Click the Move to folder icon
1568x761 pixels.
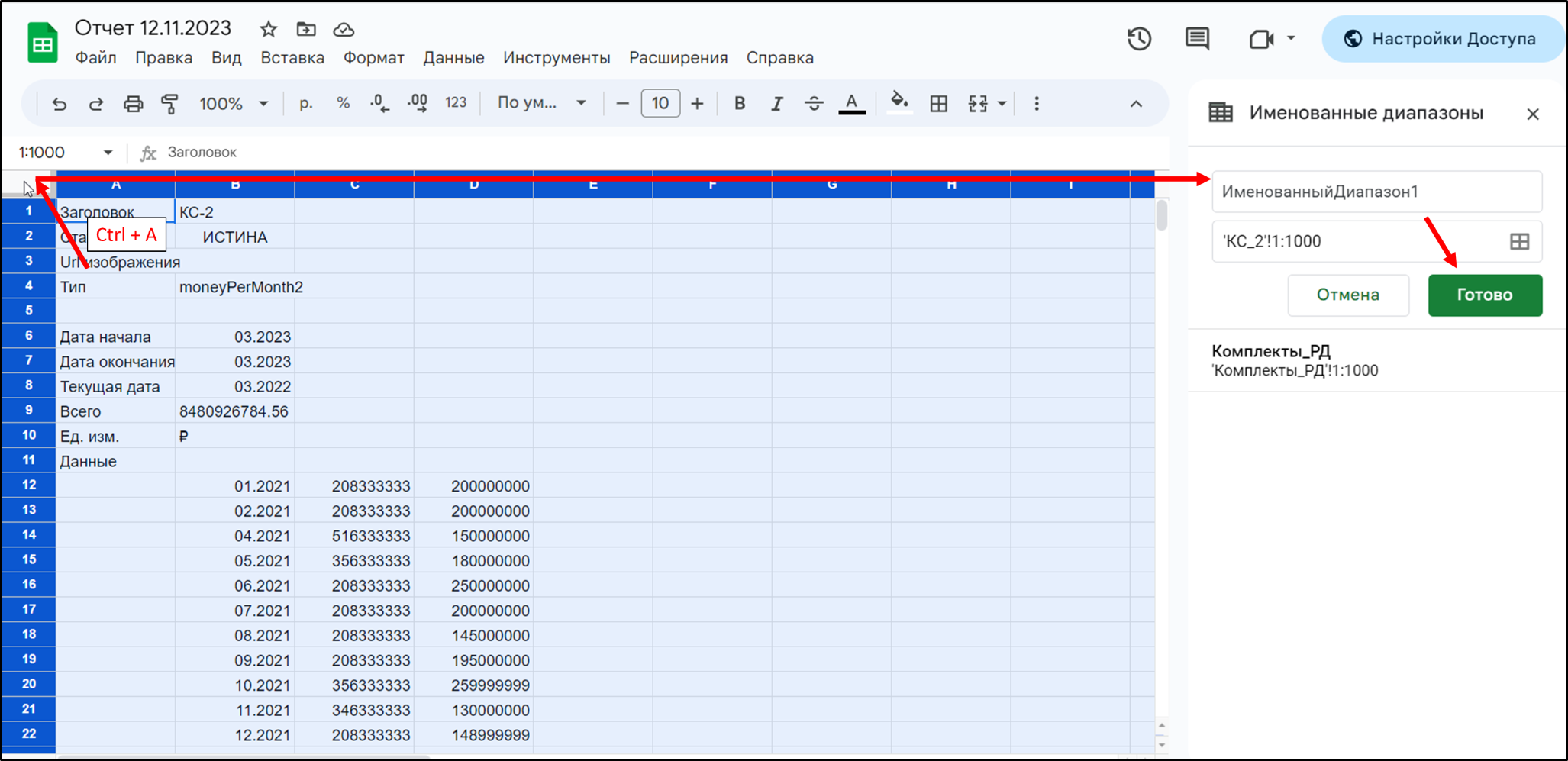coord(306,29)
